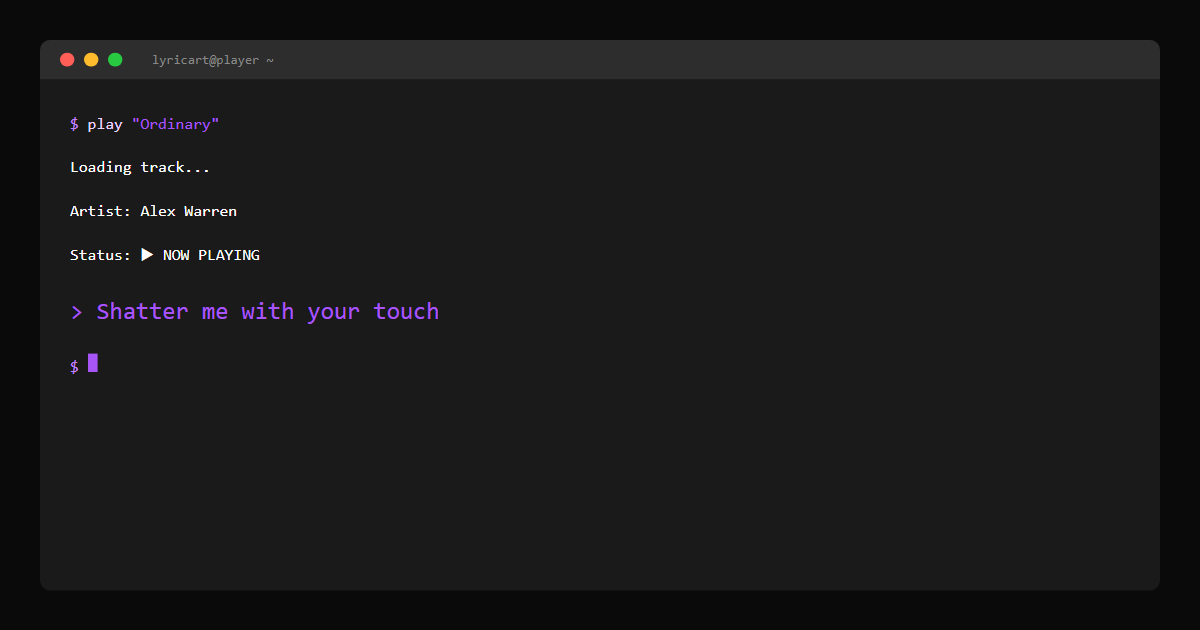Screen dimensions: 1200x630
Task: Click the lyric "Shatter me with your touch"
Action: [x=268, y=312]
